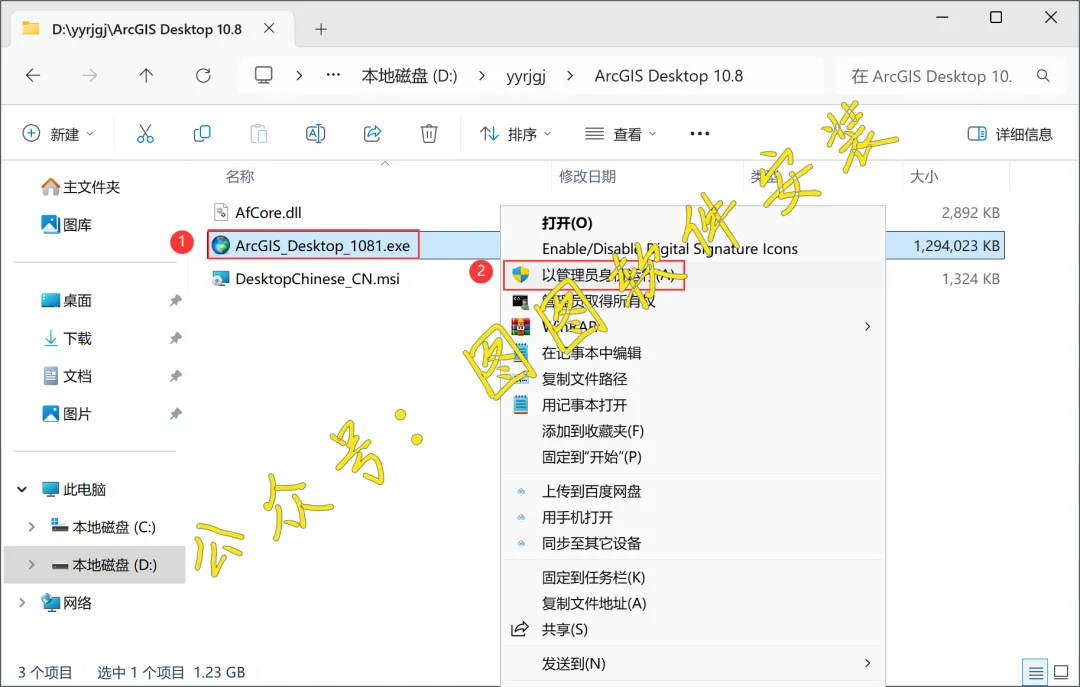Click chevron after yyrjgj in address bar

pos(570,76)
